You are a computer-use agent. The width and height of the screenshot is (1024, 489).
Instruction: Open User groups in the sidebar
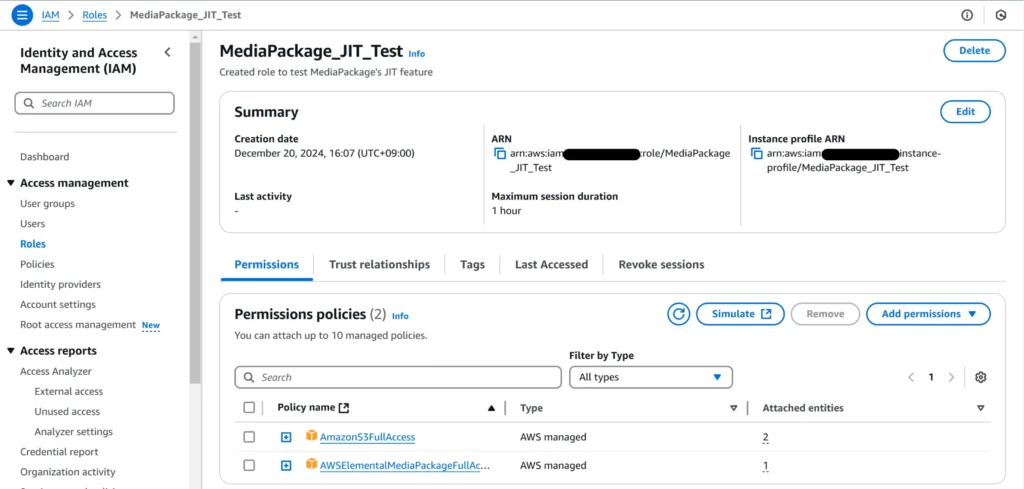click(x=48, y=204)
